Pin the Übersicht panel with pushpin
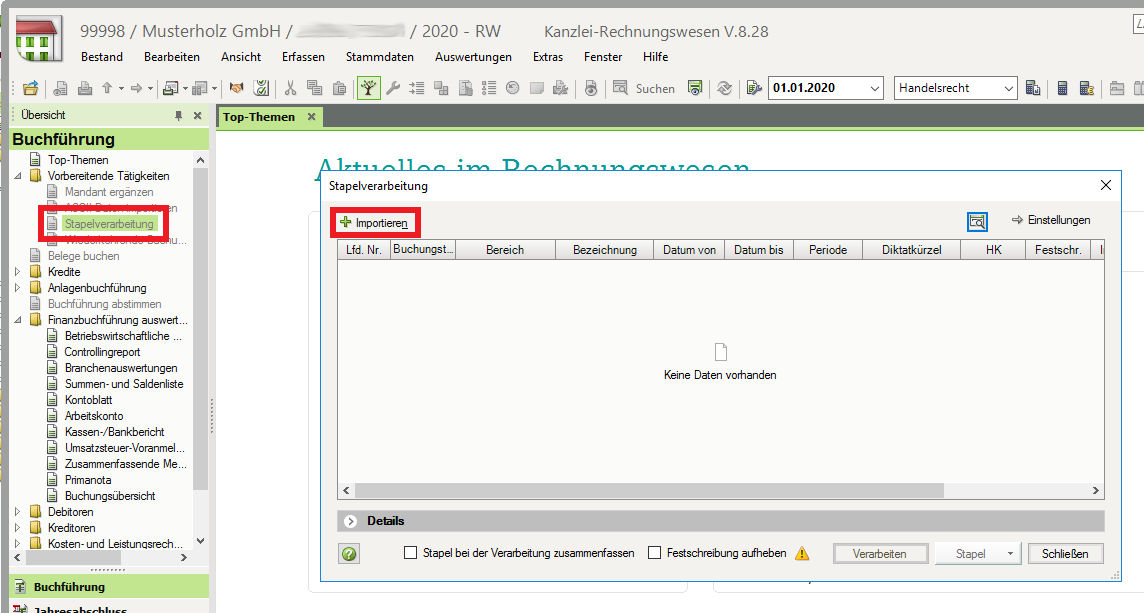 click(x=179, y=115)
